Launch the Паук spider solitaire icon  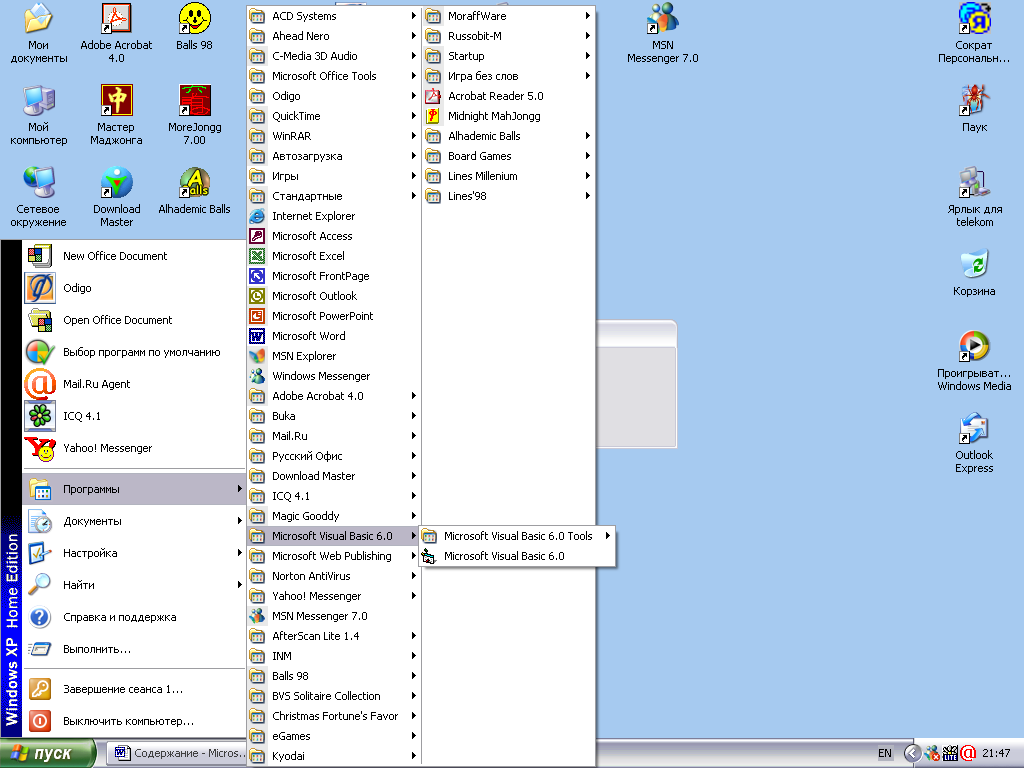974,101
